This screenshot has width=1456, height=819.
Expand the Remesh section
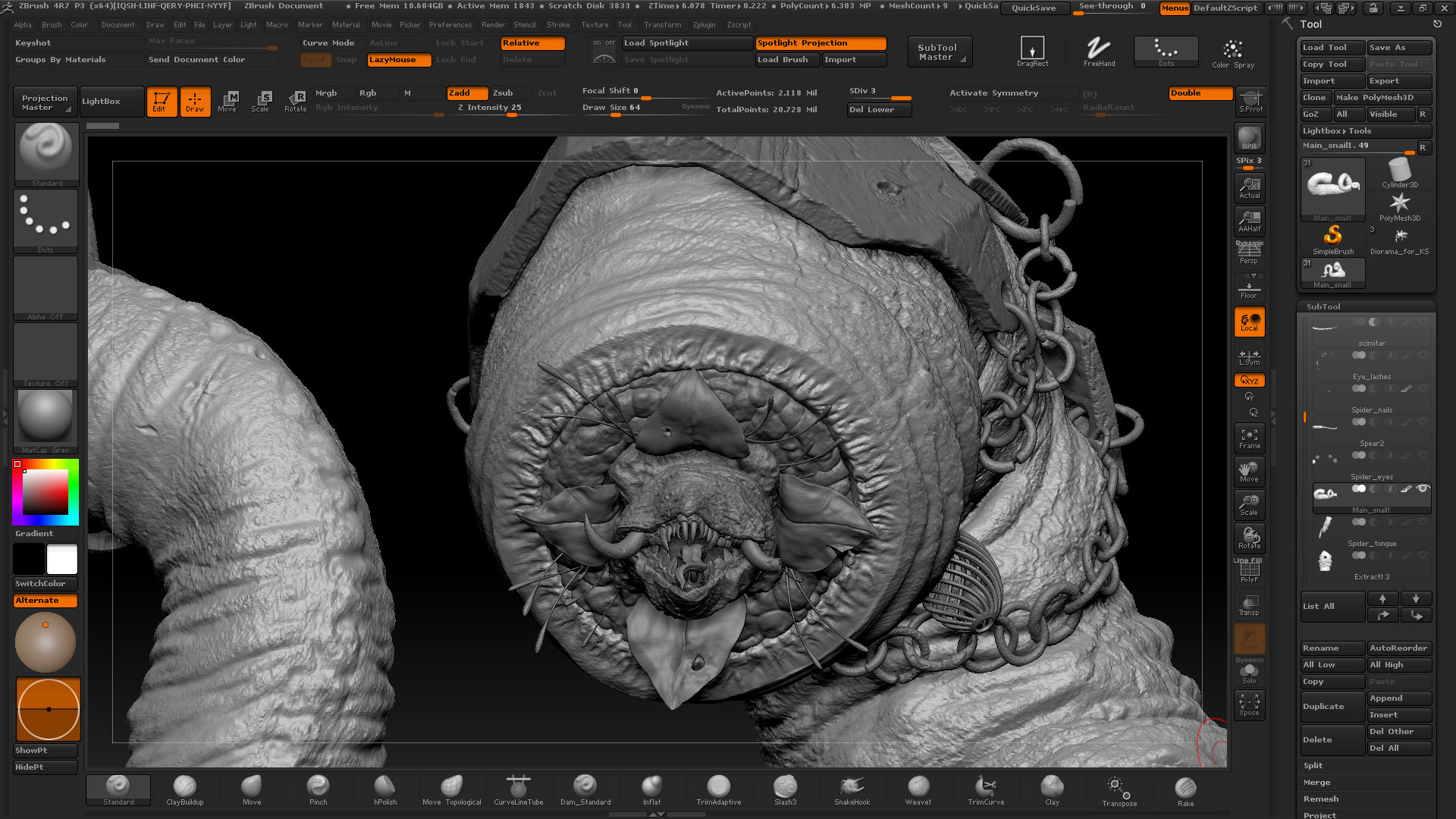click(x=1320, y=799)
